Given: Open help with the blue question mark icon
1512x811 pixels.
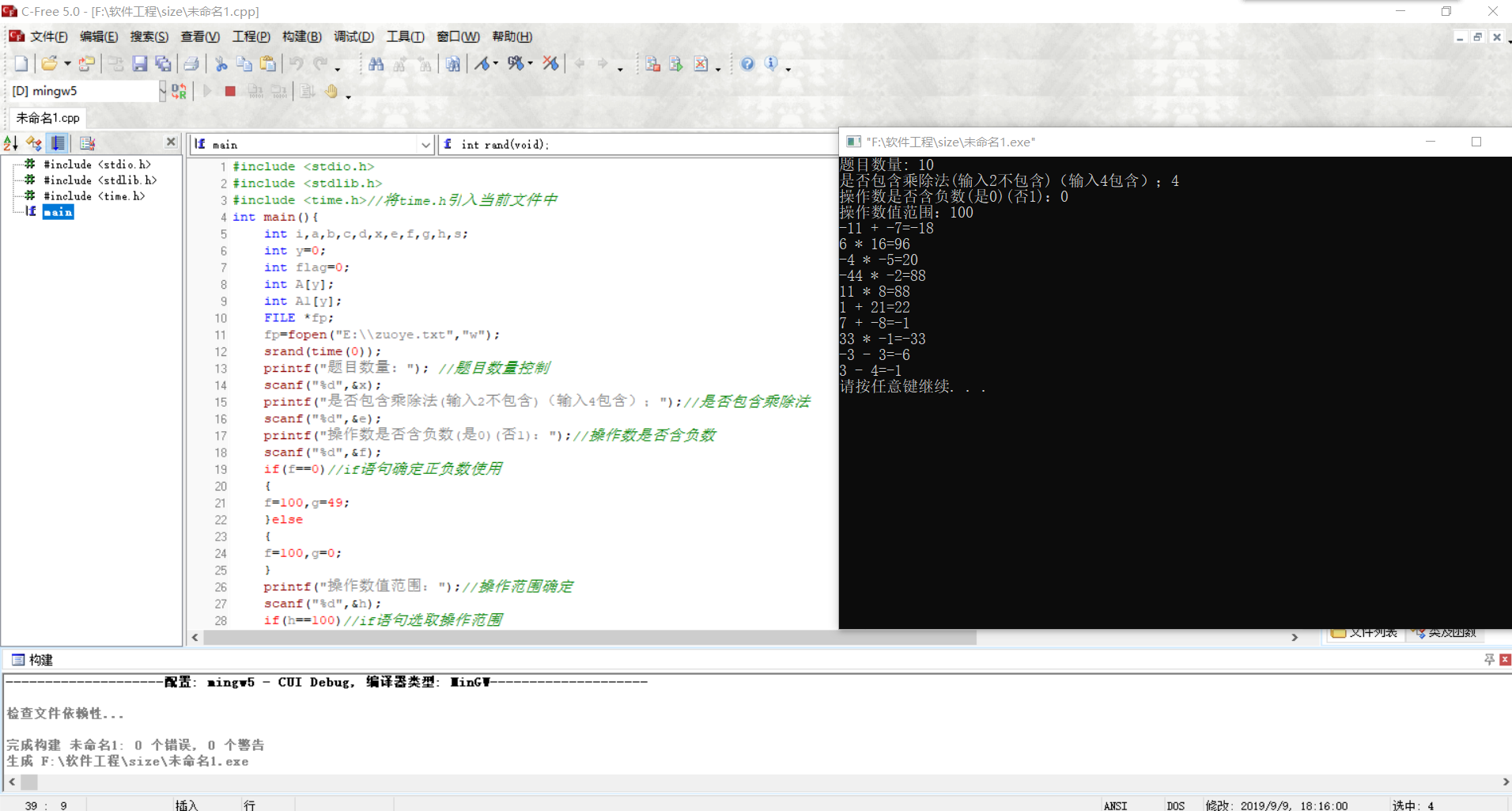Looking at the screenshot, I should (x=747, y=64).
